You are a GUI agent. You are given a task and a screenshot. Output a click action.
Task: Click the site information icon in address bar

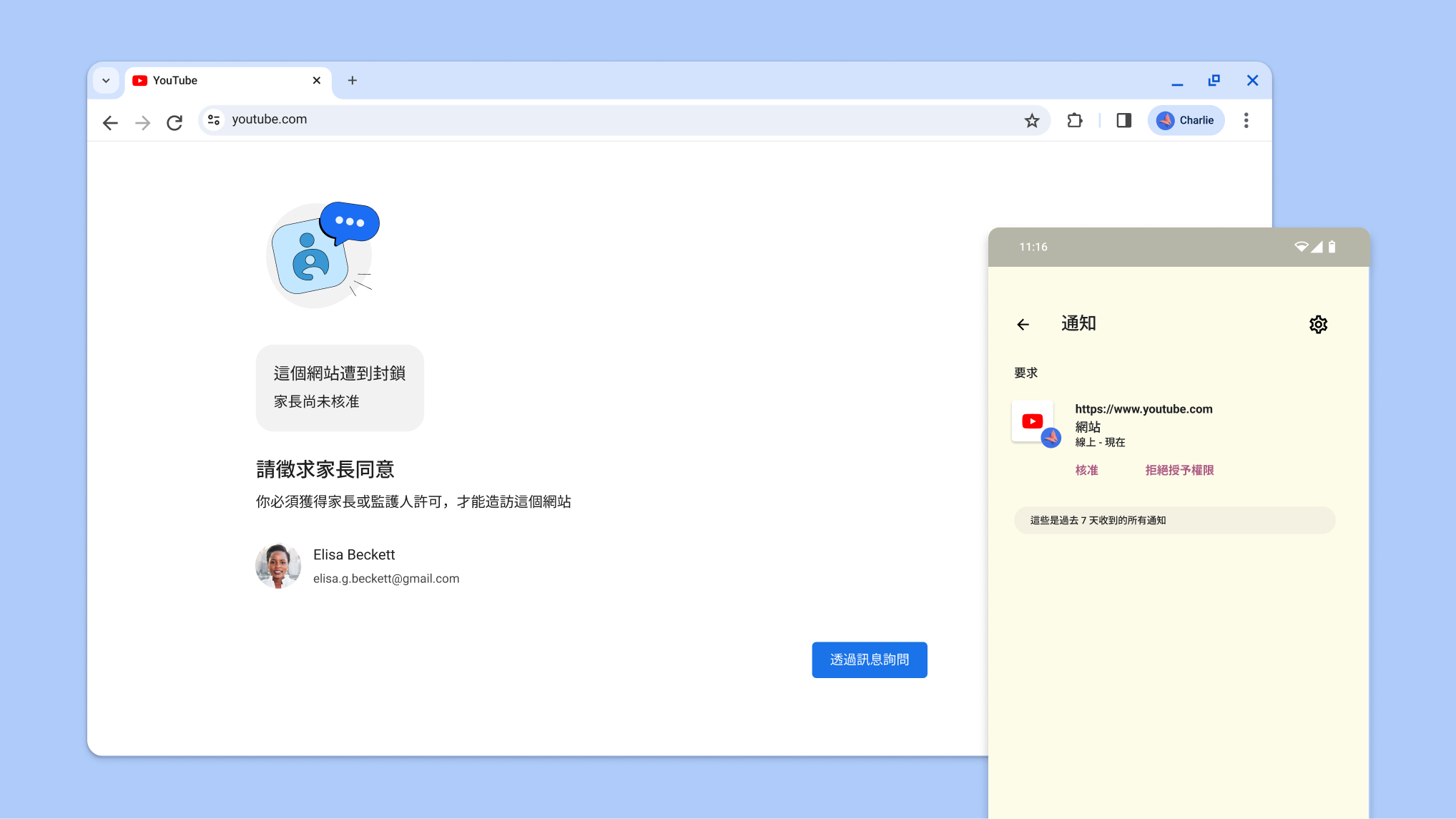point(213,119)
